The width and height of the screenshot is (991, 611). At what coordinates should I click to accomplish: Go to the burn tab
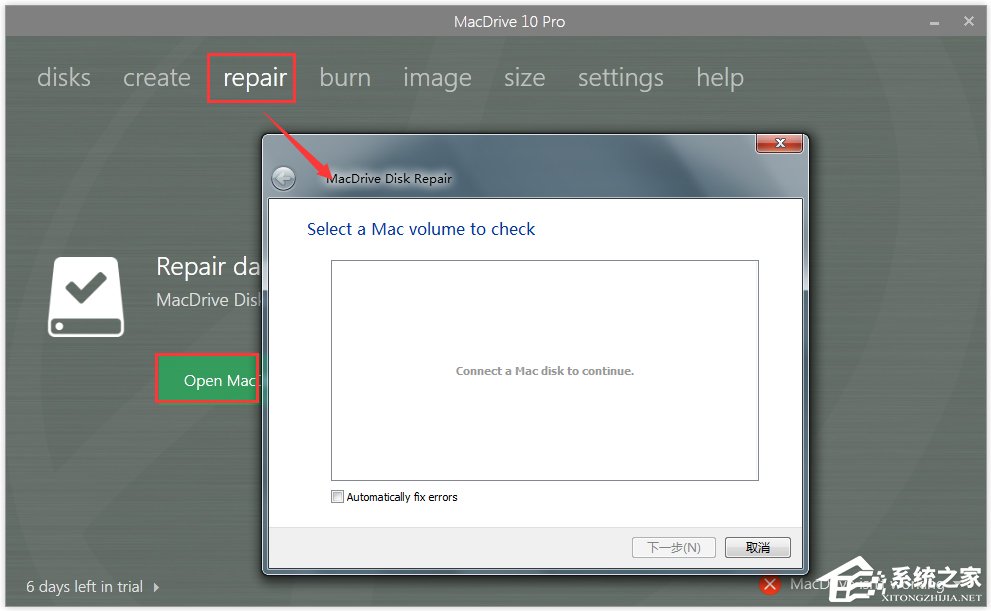click(x=345, y=78)
